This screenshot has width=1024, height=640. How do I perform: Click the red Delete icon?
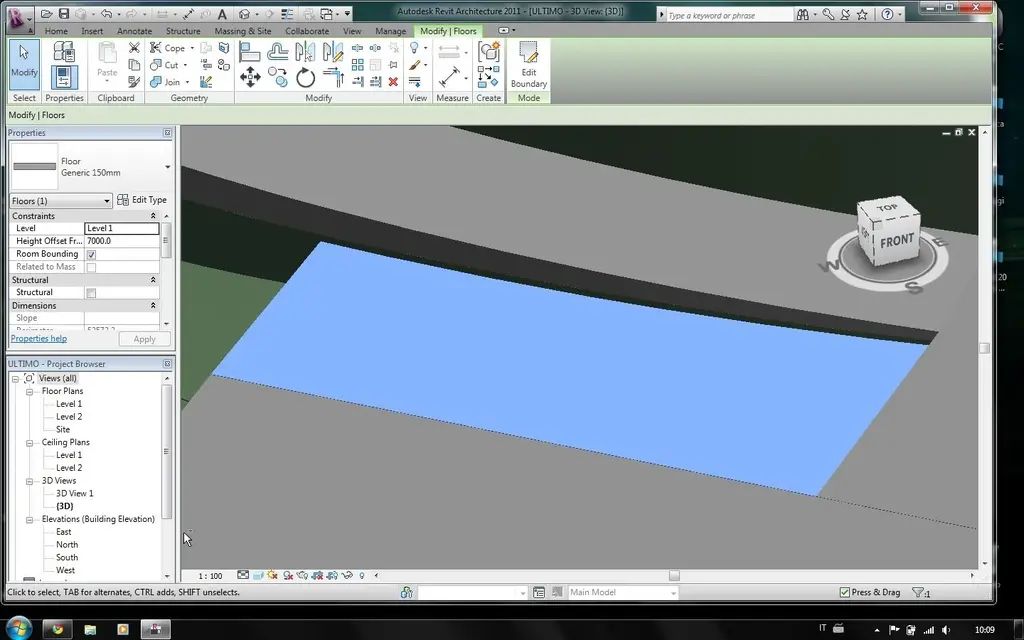(393, 82)
